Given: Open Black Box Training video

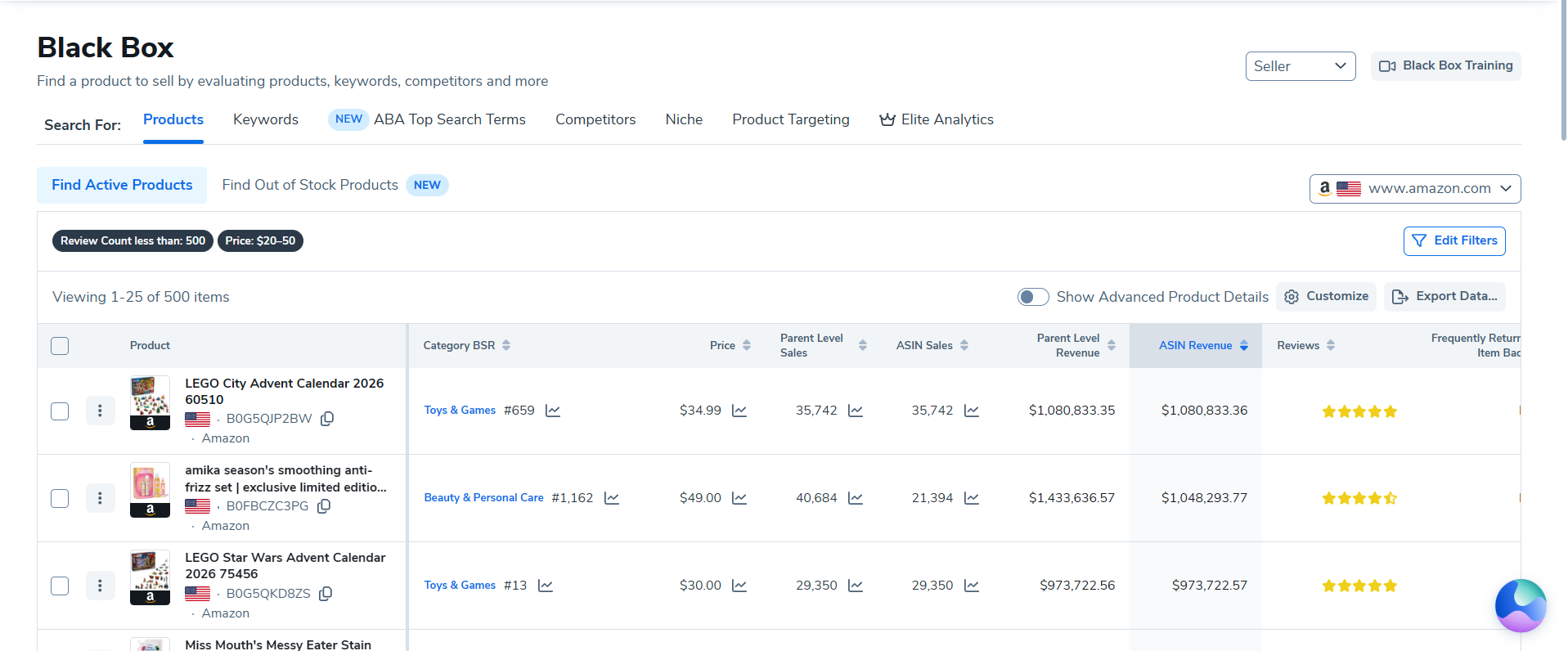Looking at the screenshot, I should tap(1446, 66).
